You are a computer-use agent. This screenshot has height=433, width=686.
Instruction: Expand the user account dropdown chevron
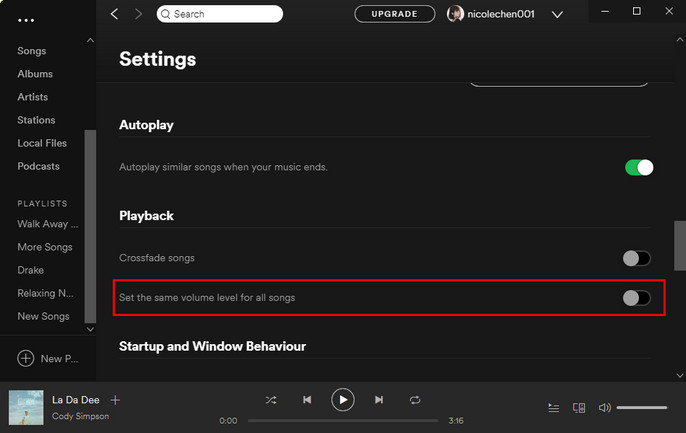[x=557, y=14]
